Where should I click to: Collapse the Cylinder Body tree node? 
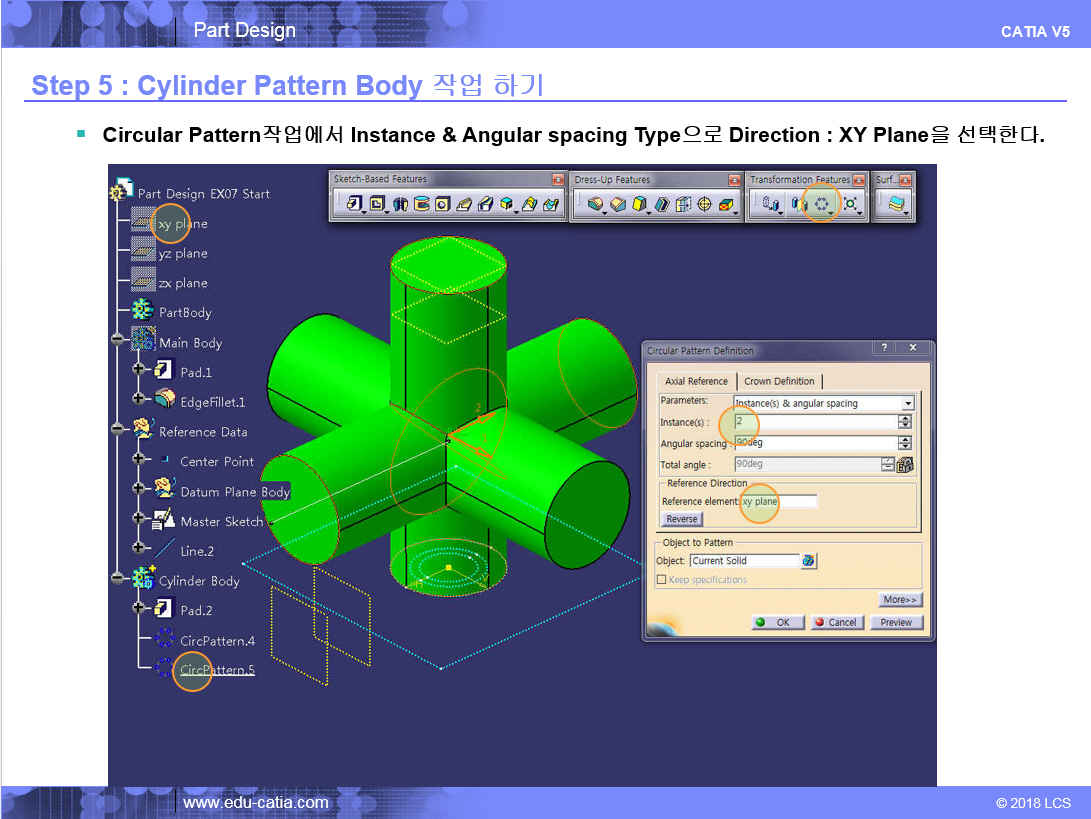point(118,580)
